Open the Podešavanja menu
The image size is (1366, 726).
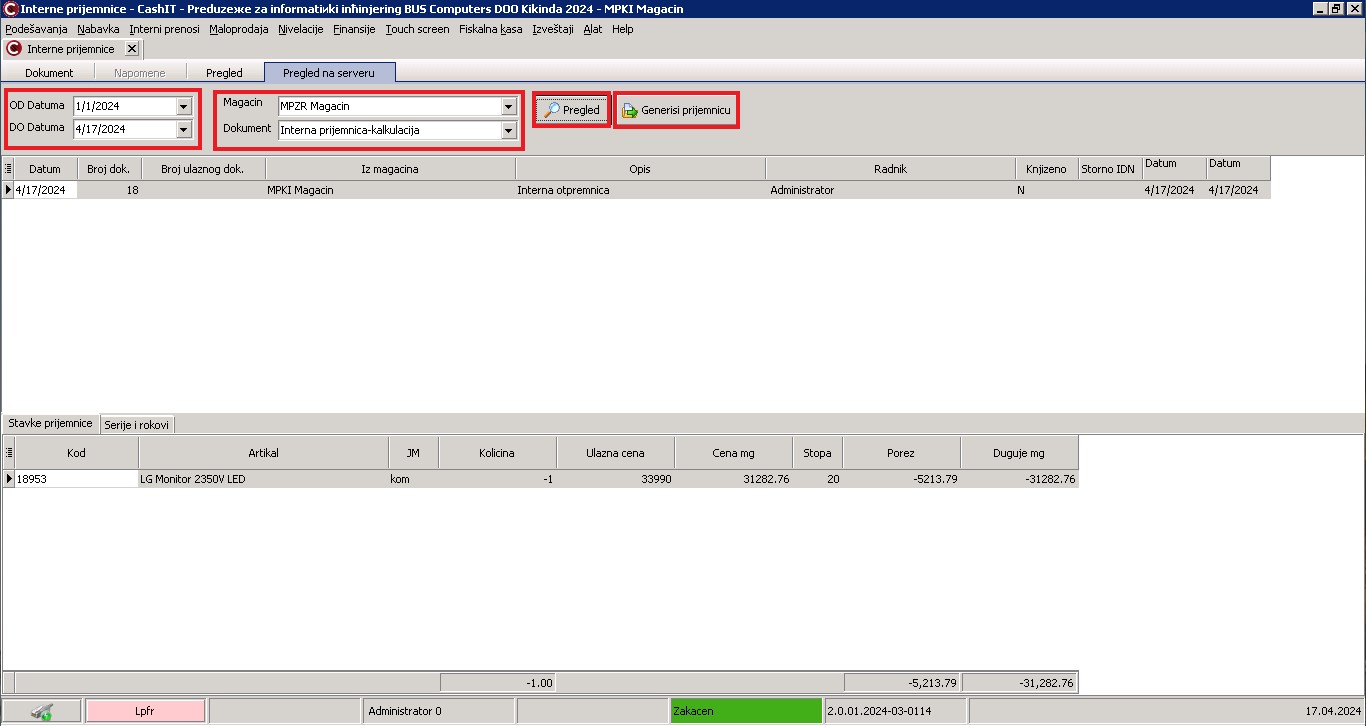coord(36,29)
